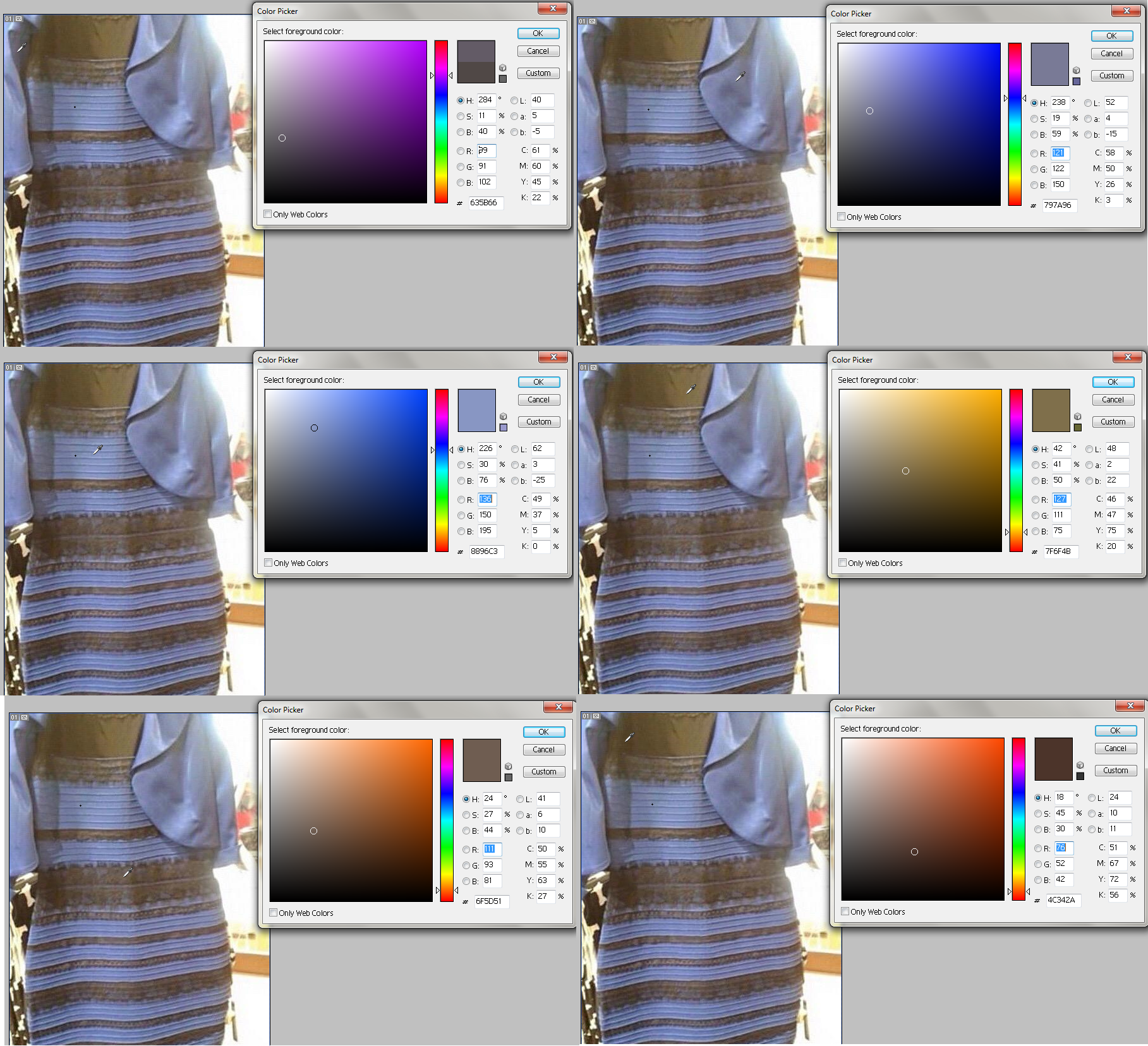Choose the L radio button in the 6F5D51 picker
1148x1046 pixels.
(520, 799)
